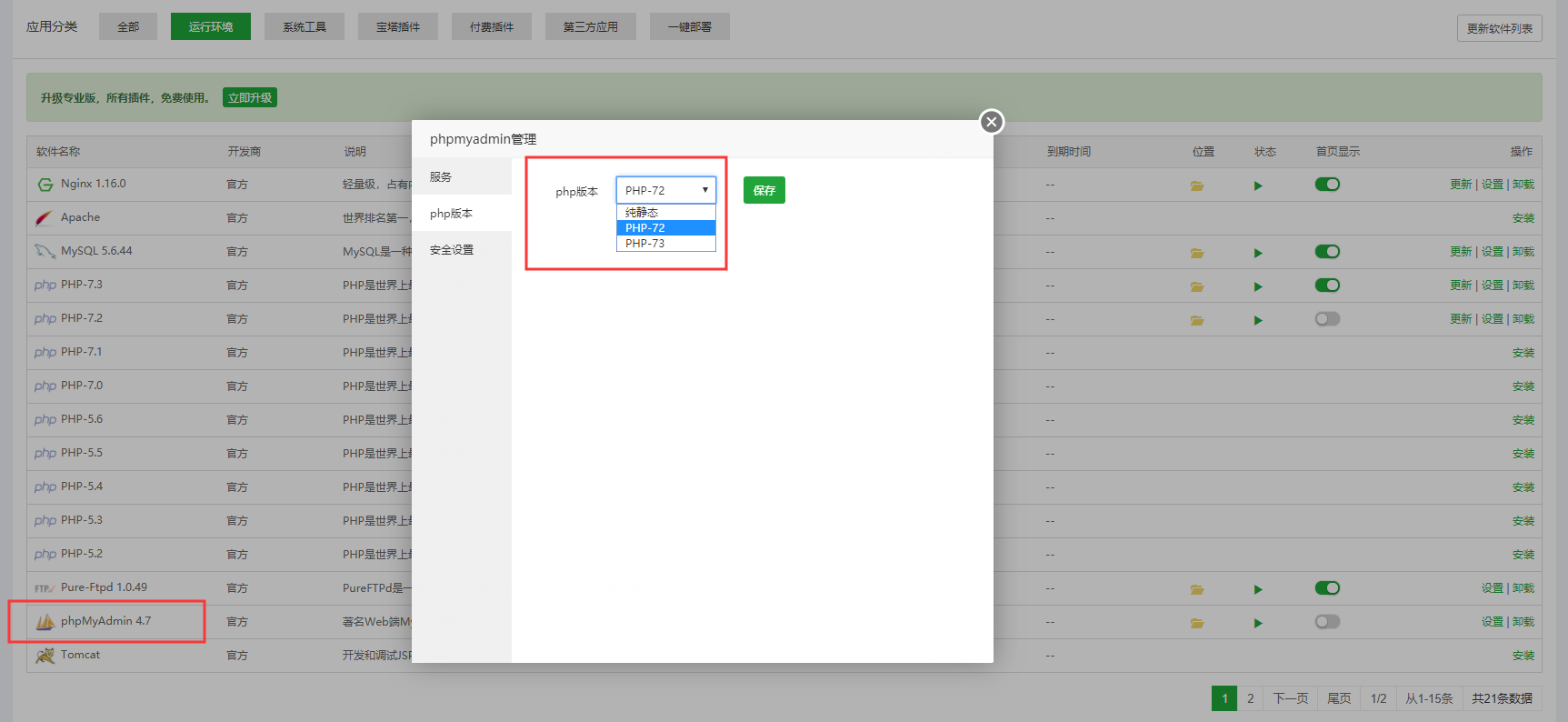
Task: Click 安装 link for PHP-5.2
Action: (1523, 555)
